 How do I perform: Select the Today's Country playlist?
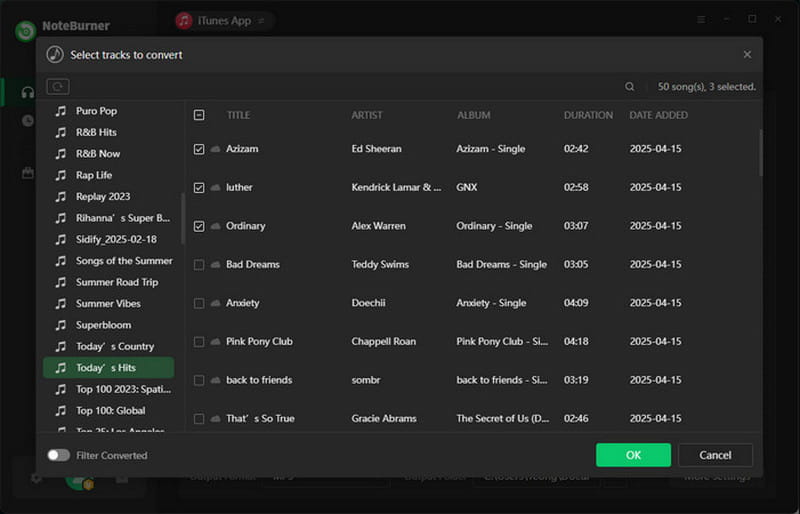coord(109,347)
